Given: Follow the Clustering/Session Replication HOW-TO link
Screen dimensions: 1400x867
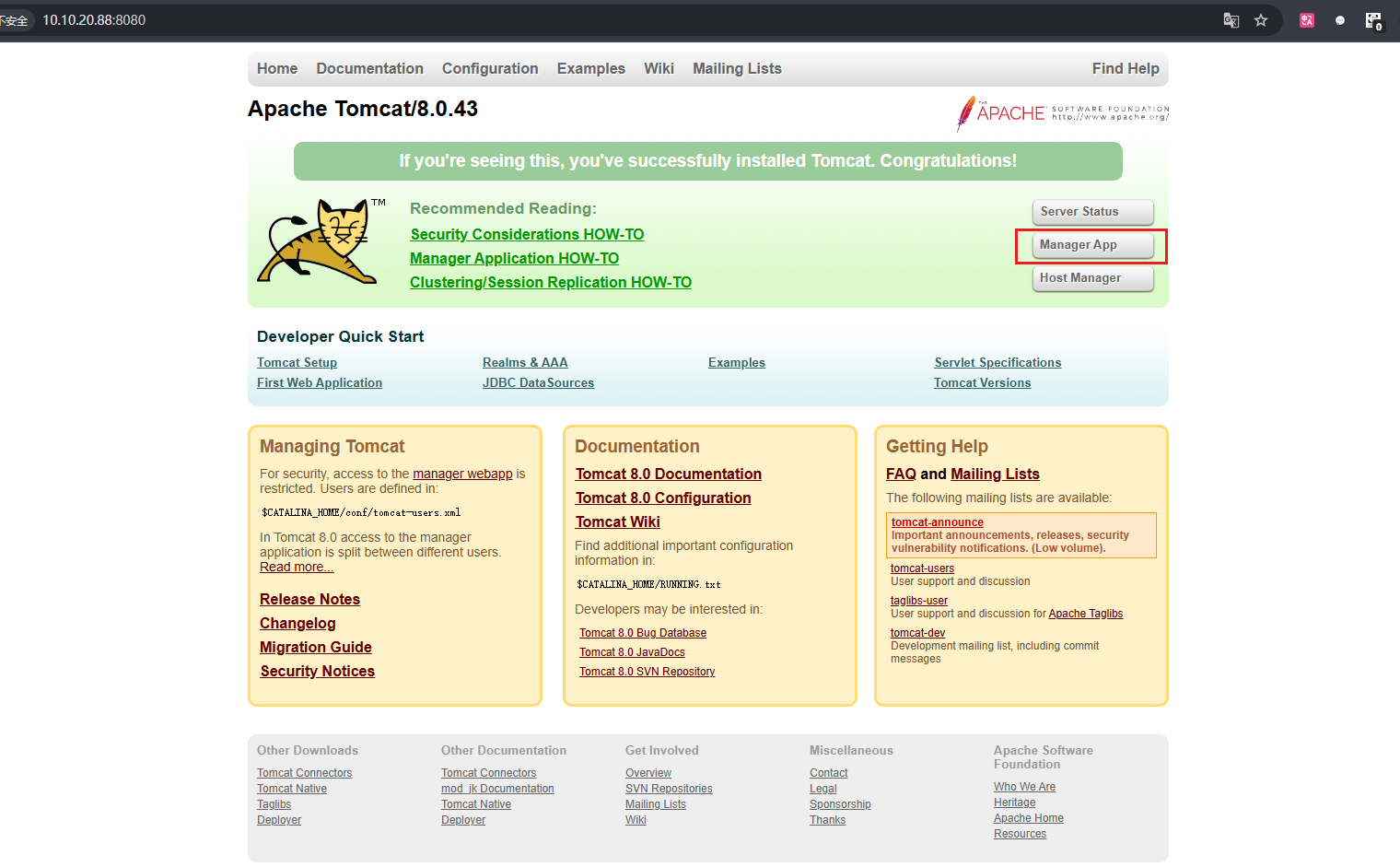Looking at the screenshot, I should [550, 283].
